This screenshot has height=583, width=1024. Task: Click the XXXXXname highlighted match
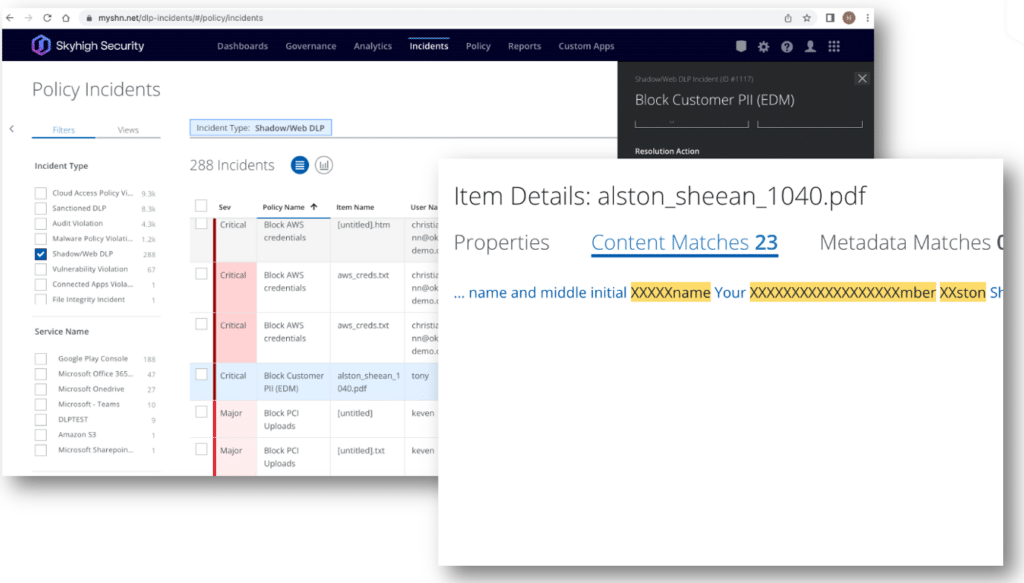point(671,292)
